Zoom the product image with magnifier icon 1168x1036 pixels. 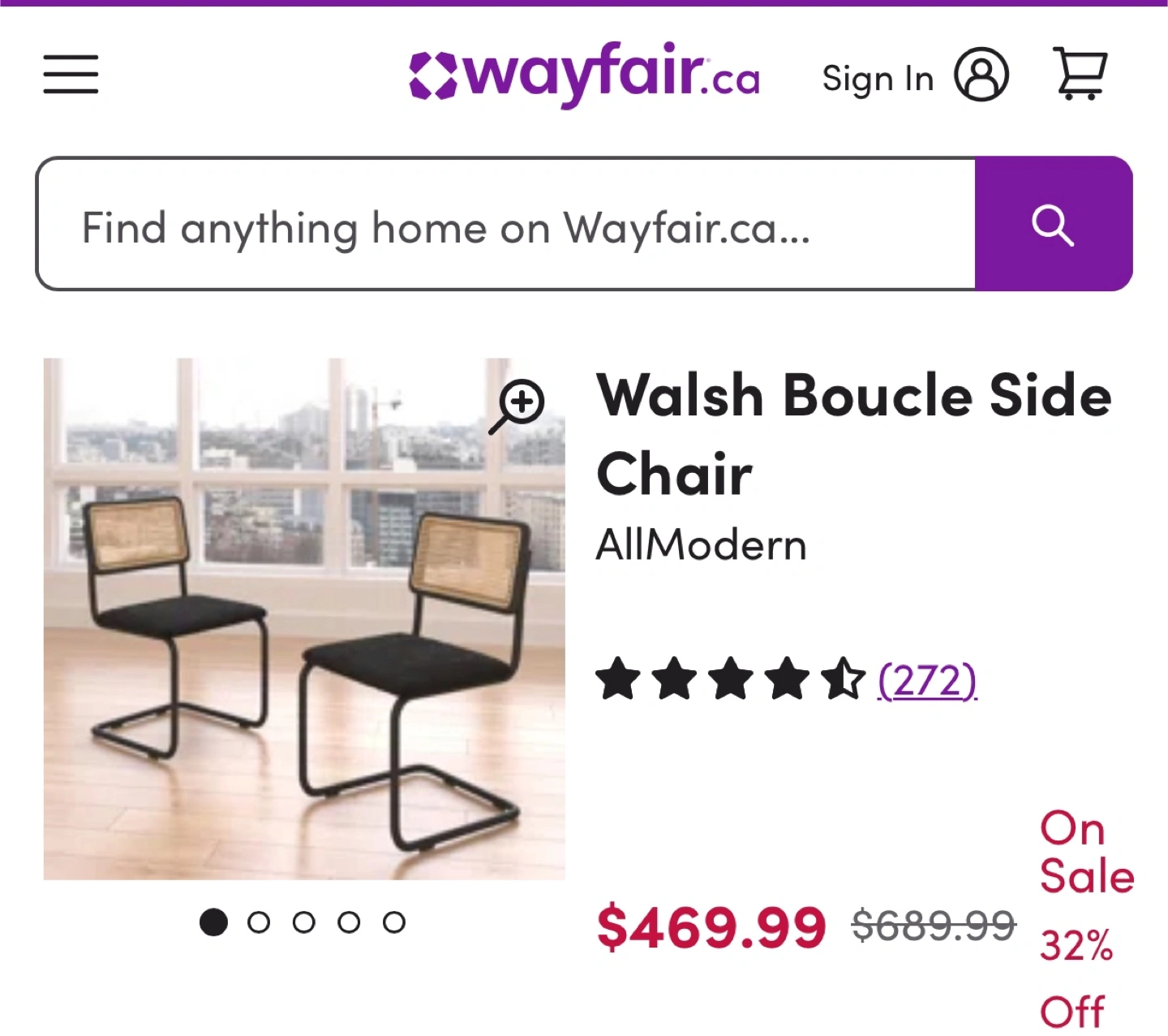tap(519, 404)
